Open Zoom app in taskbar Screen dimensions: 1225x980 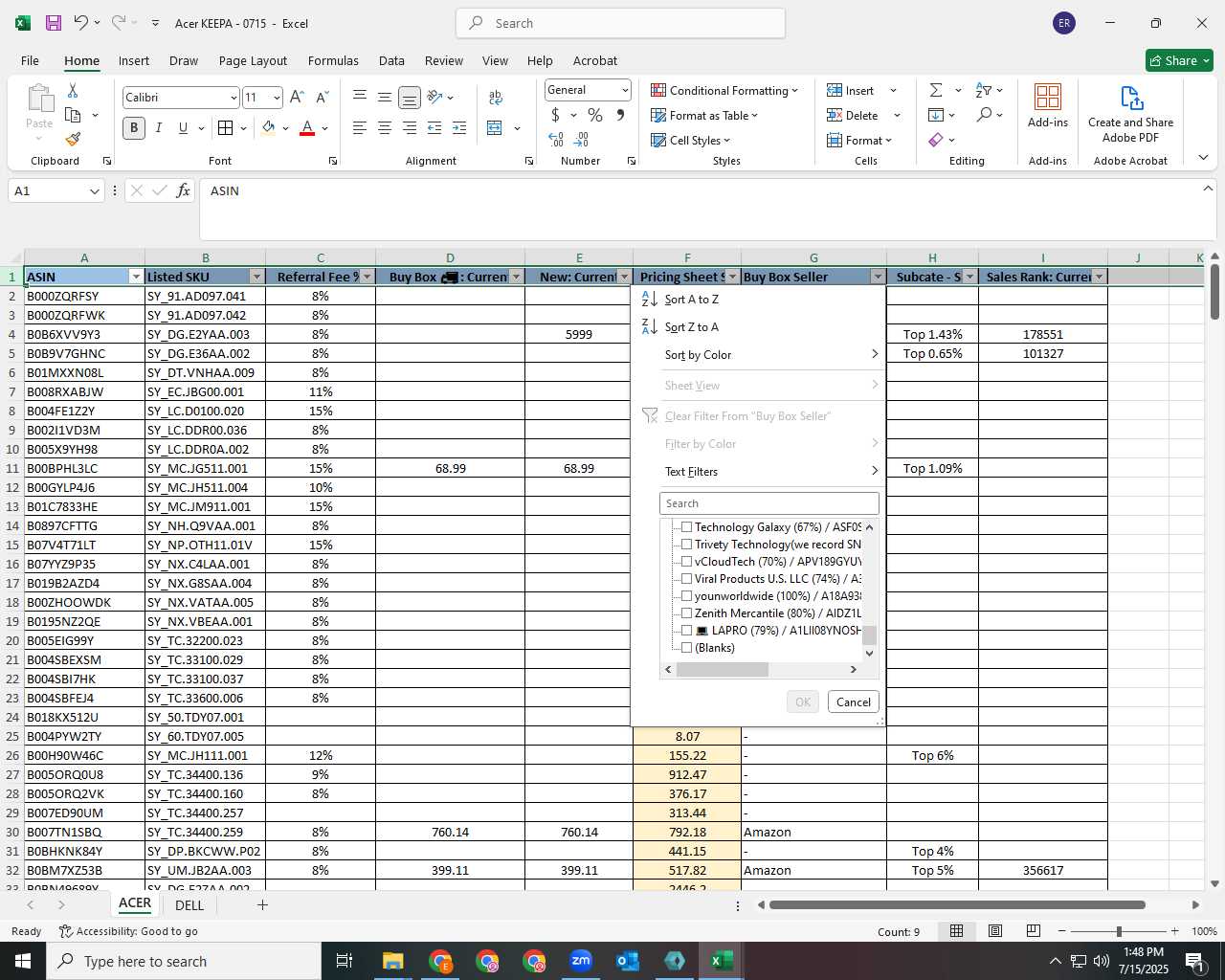click(x=581, y=961)
